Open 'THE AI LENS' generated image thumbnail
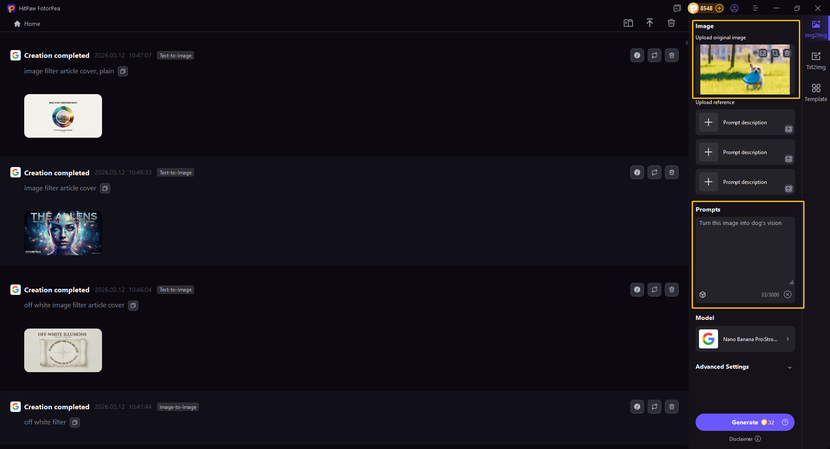The height and width of the screenshot is (449, 830). (63, 232)
